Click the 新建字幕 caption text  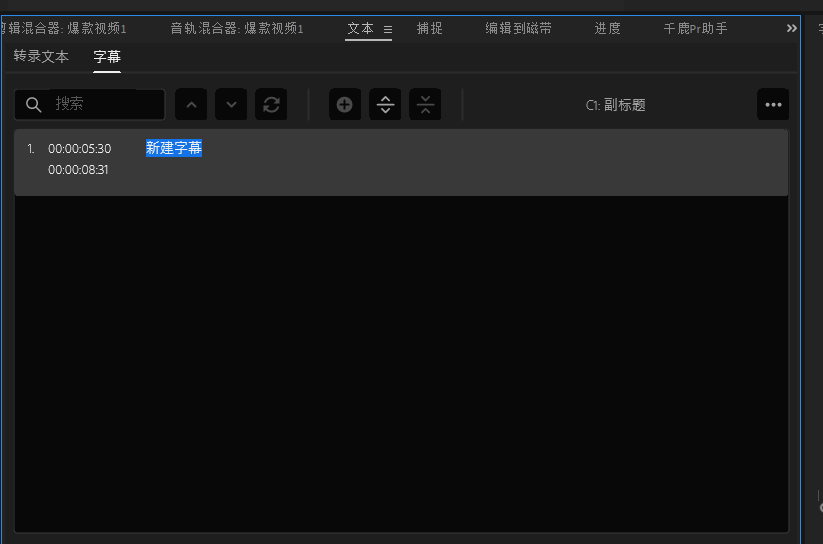tap(174, 149)
